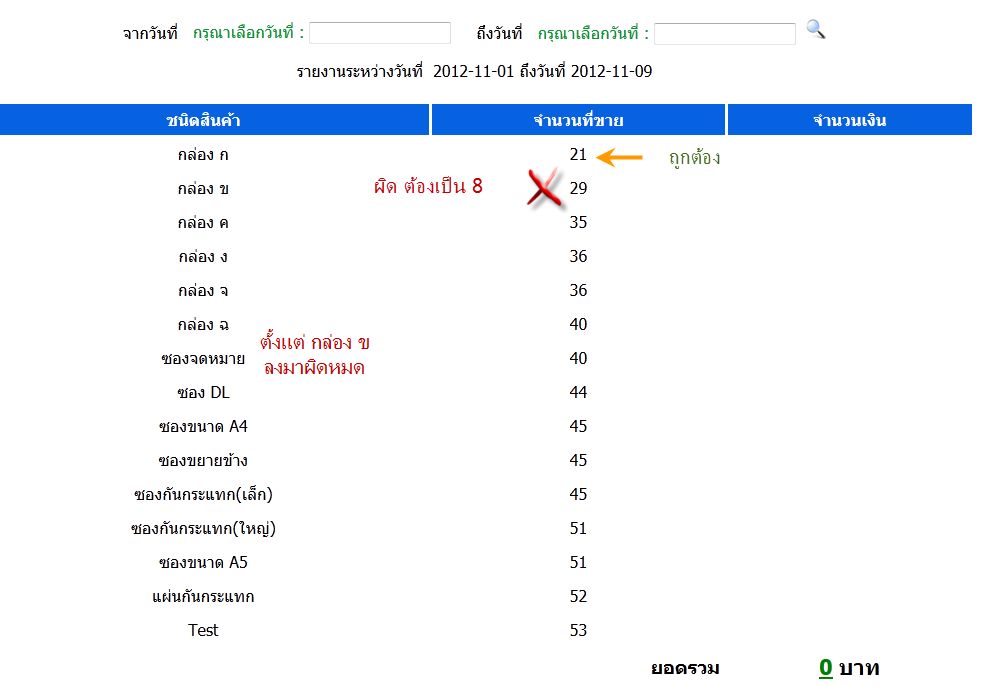Click the quantity 52 for แผ่นกันกระแทก
The height and width of the screenshot is (692, 988).
[x=578, y=597]
